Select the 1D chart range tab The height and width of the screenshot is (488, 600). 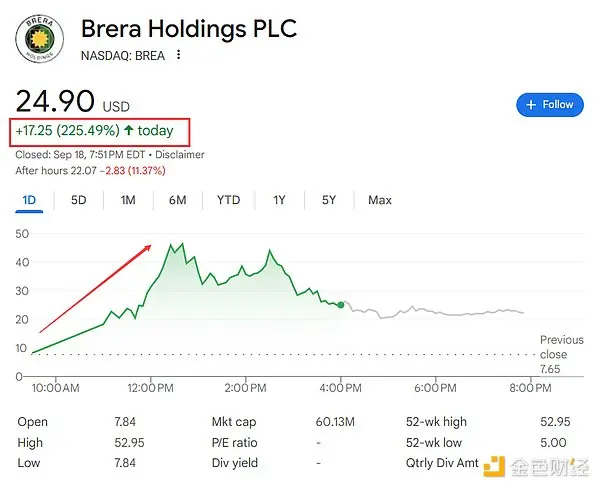(29, 200)
